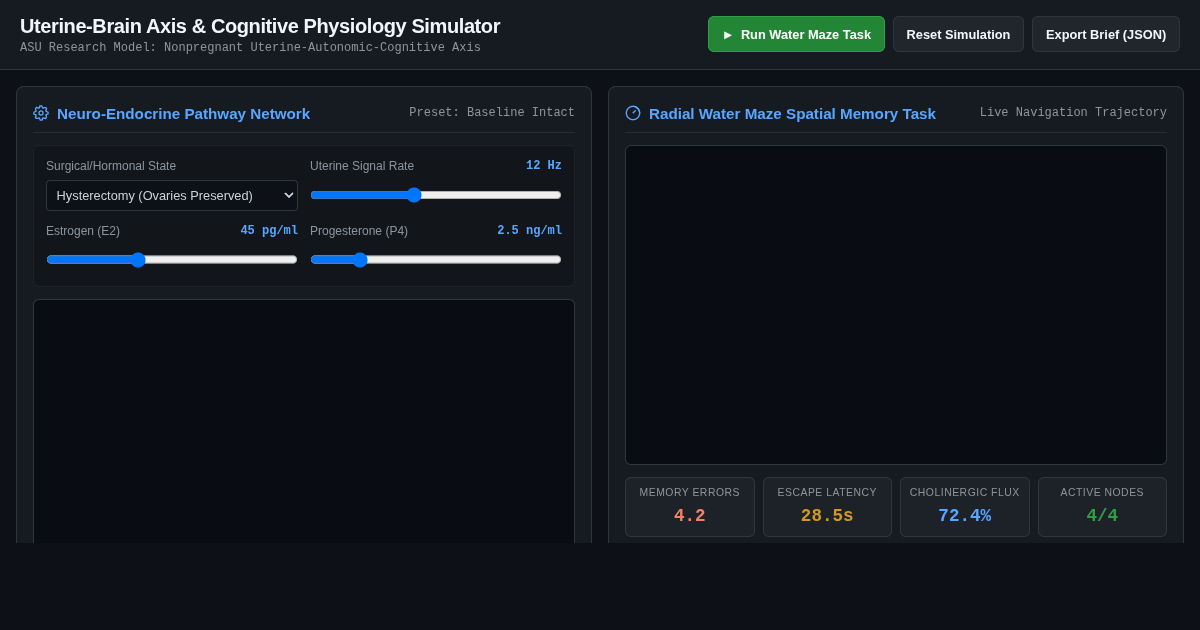Click the 45 pg/ml estrogen value
1200x630 pixels.
269,230
